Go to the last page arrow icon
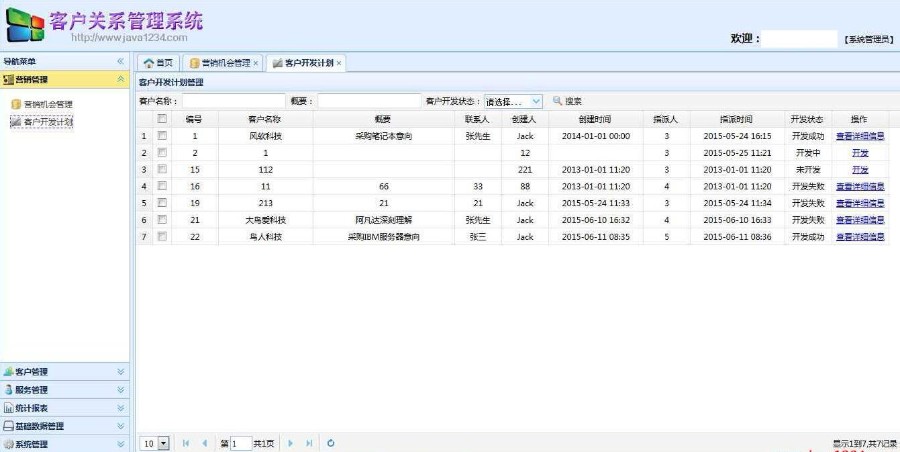The image size is (900, 452). (309, 442)
